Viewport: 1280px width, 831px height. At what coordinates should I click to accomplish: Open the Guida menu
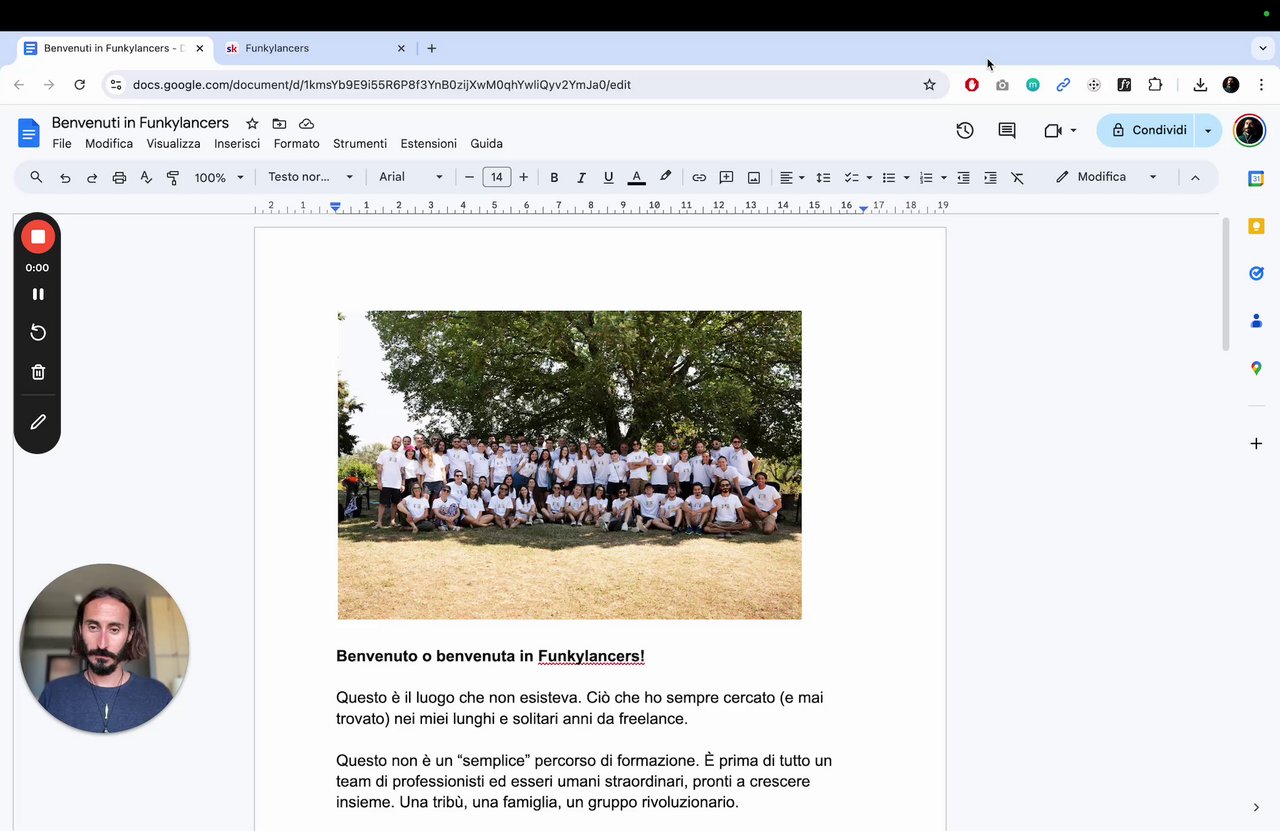[487, 144]
